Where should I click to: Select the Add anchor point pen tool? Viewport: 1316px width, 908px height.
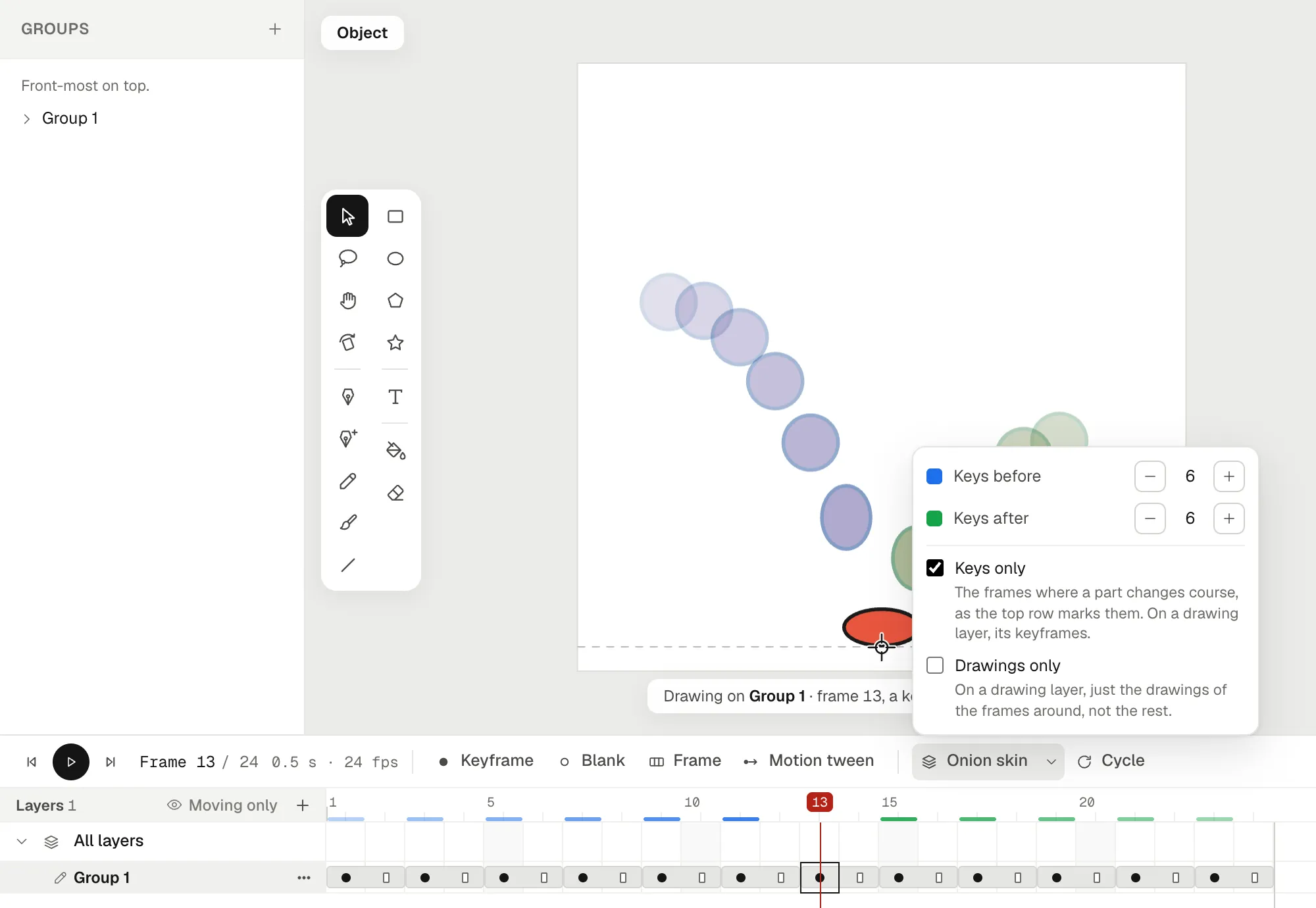347,439
